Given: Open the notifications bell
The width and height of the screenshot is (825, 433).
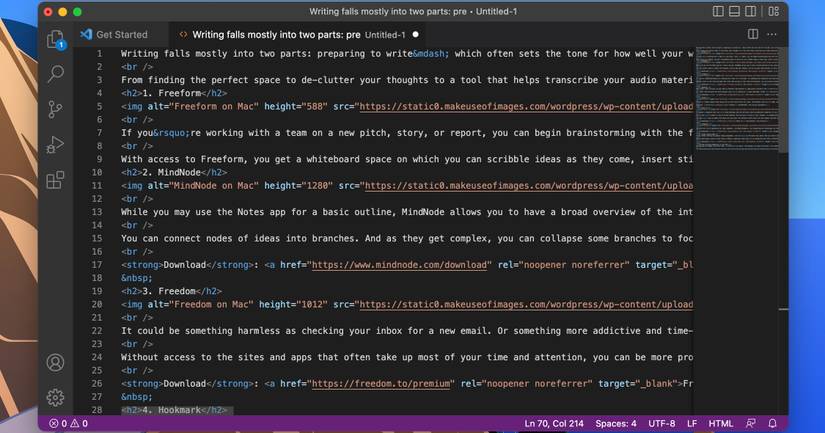Looking at the screenshot, I should 772,423.
